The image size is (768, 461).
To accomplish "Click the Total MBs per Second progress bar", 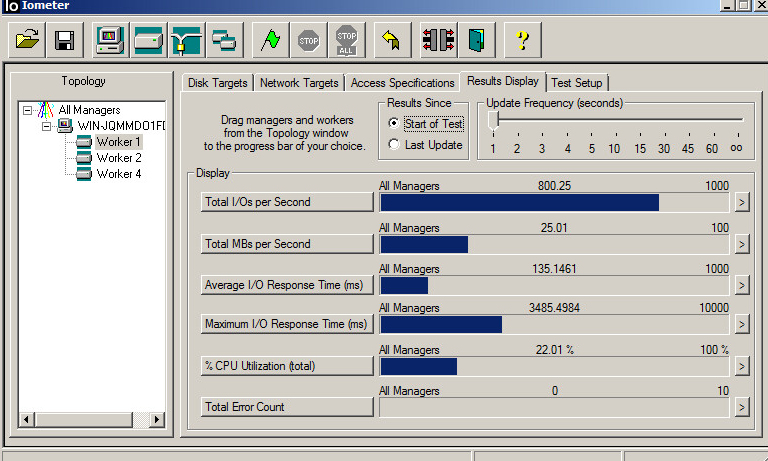I will (x=554, y=244).
